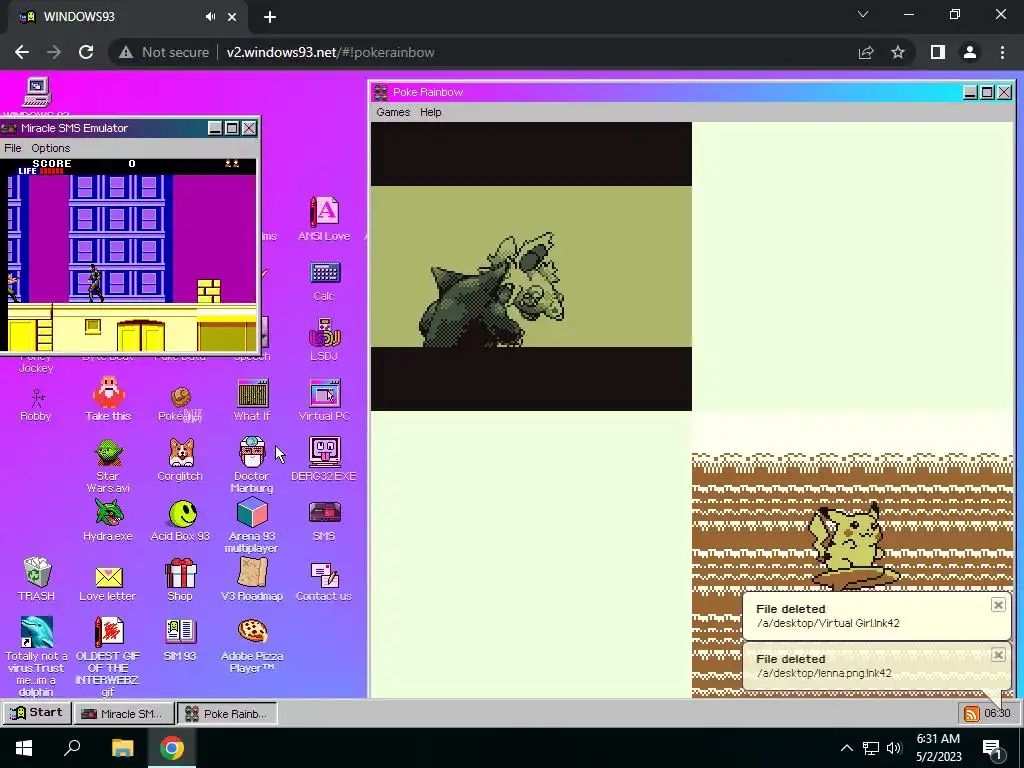The width and height of the screenshot is (1024, 768).
Task: Open Arena 93 multiplayer desktop icon
Action: pos(252,525)
